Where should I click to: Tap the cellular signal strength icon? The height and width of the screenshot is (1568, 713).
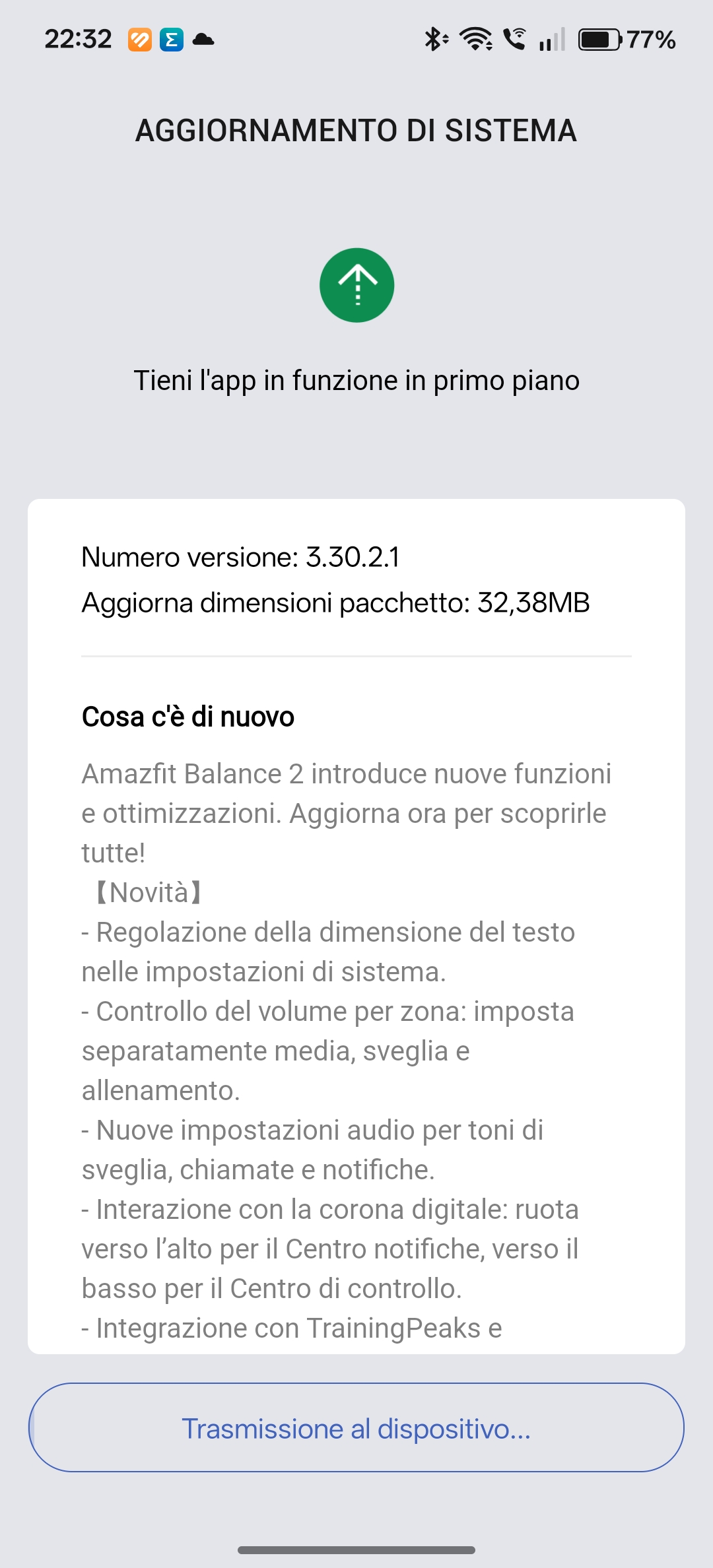point(552,40)
